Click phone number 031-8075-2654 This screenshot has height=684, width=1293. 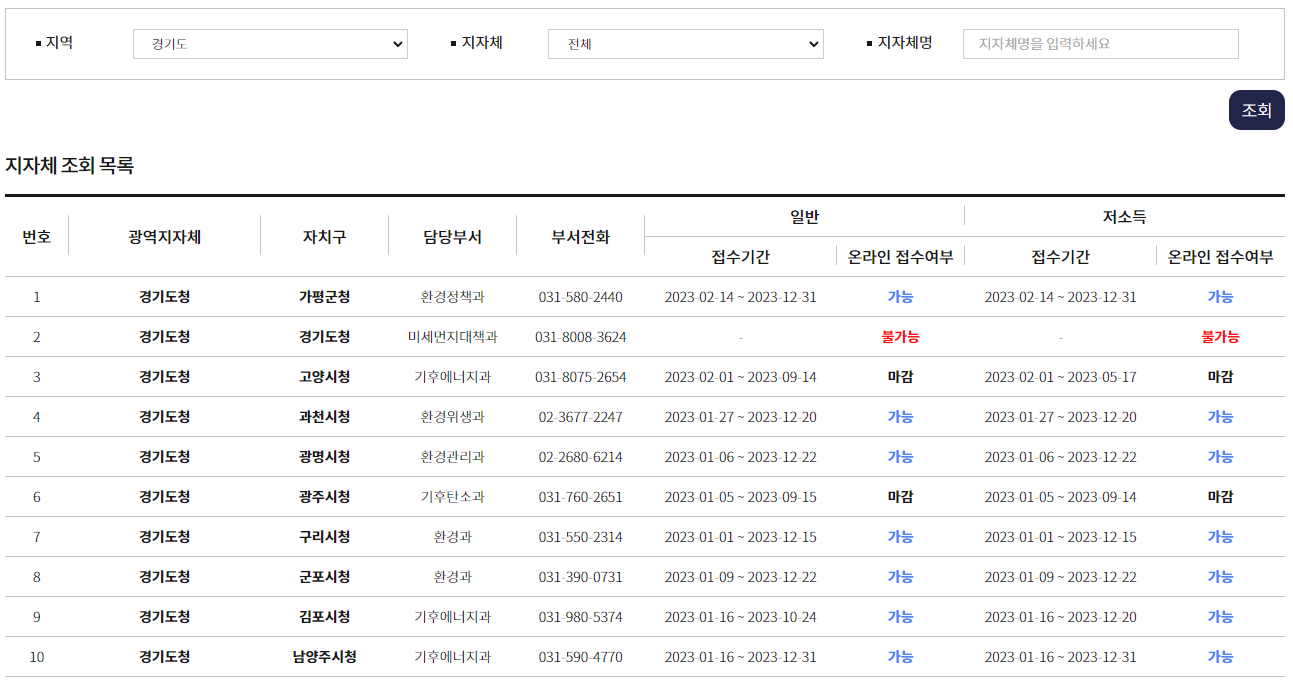[580, 377]
